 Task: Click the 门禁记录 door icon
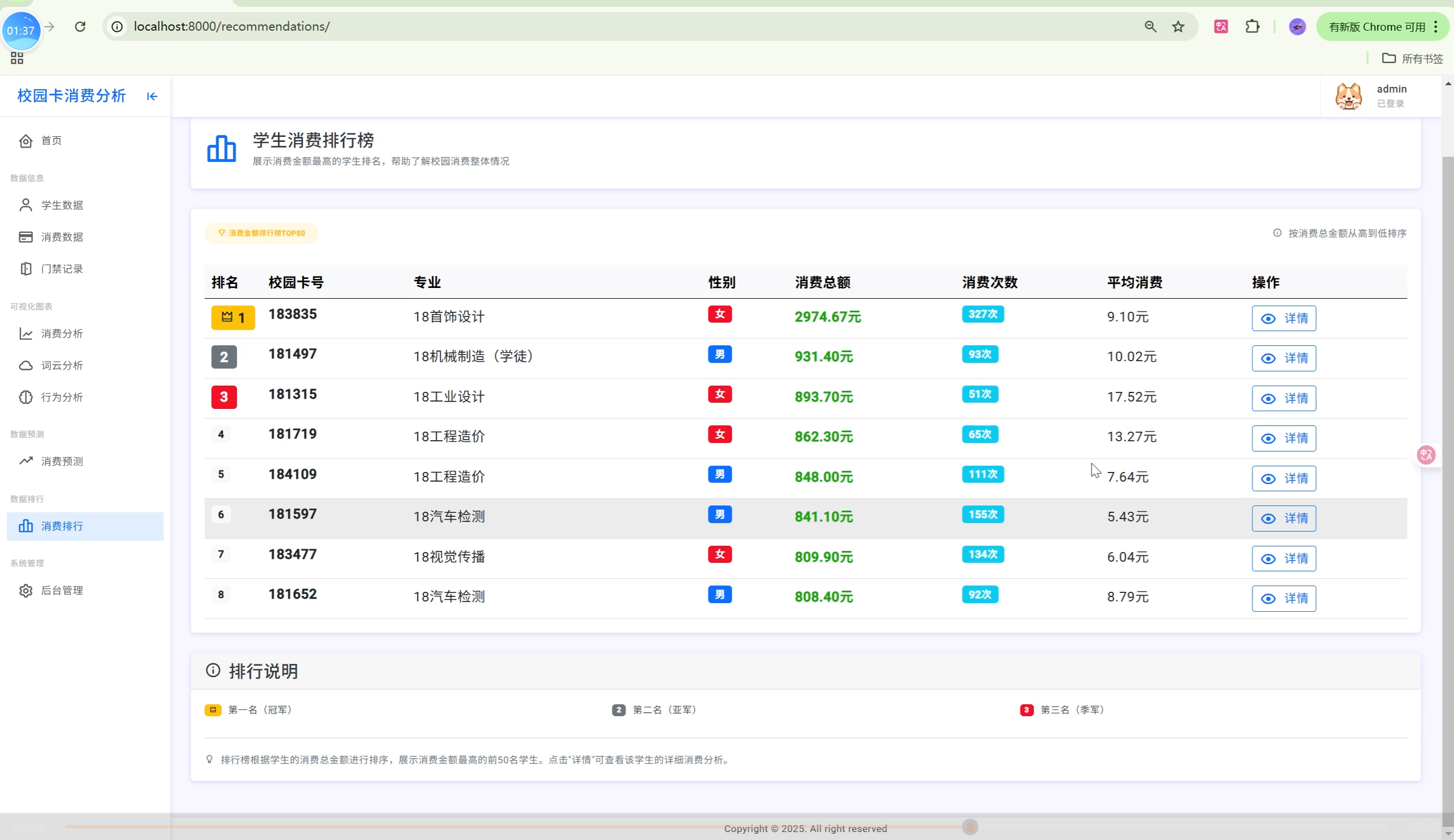coord(26,269)
